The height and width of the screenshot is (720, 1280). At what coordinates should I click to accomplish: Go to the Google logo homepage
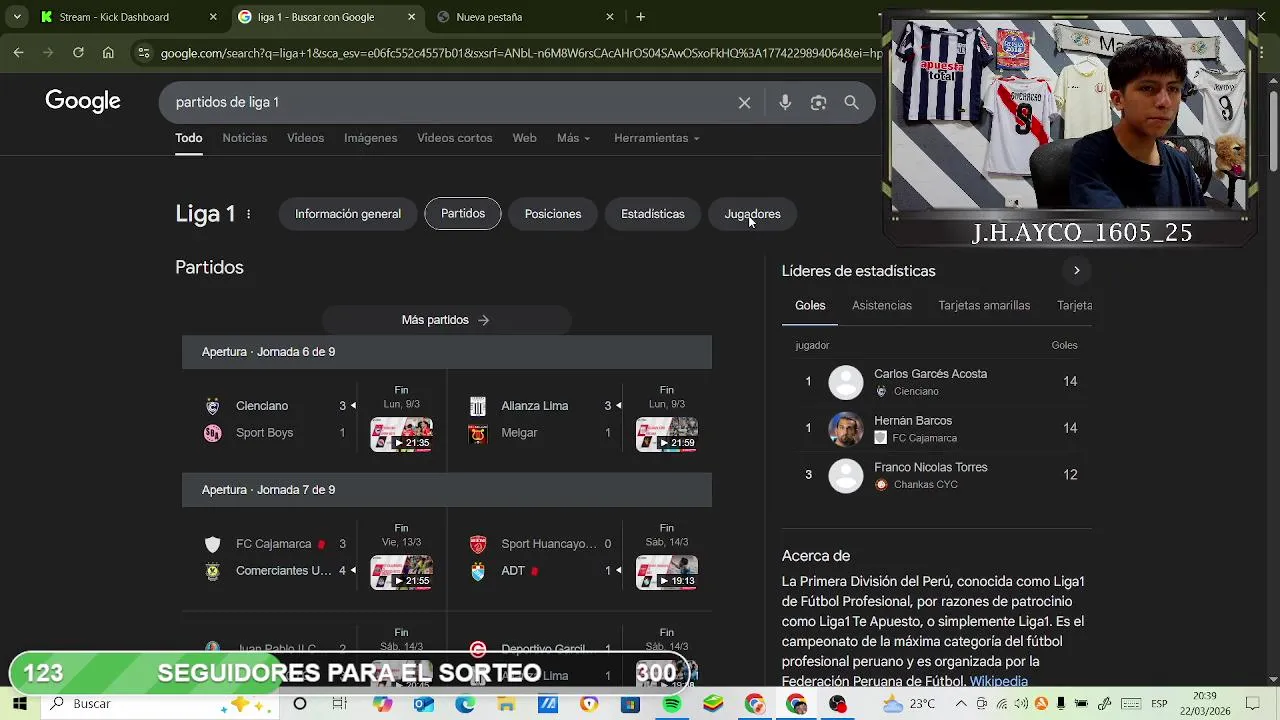[83, 101]
